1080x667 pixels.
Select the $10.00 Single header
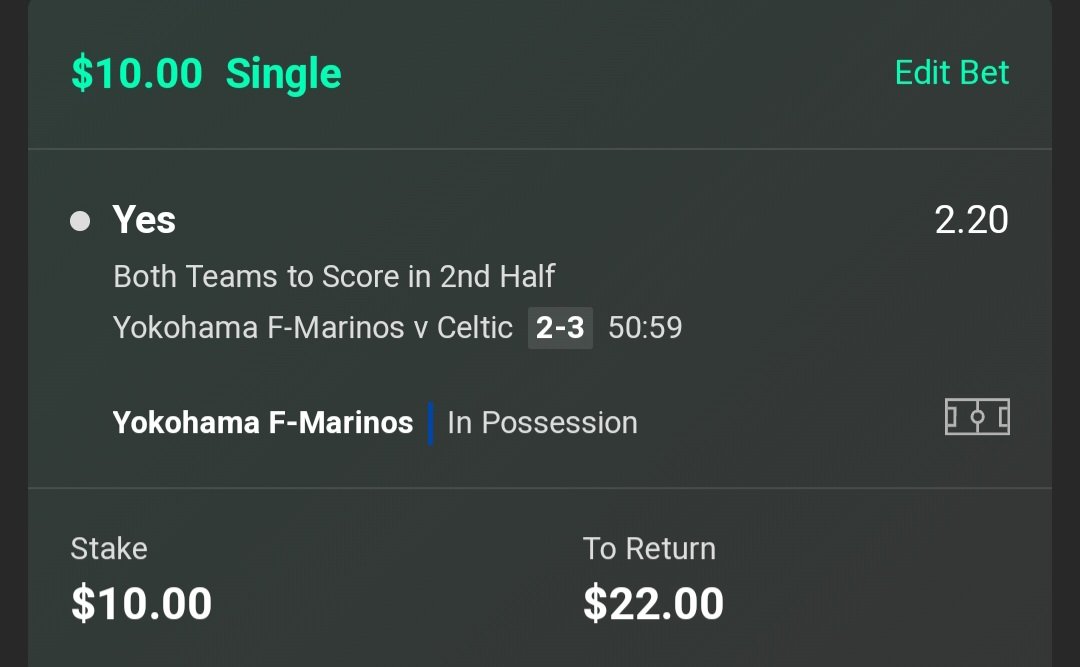coord(206,73)
